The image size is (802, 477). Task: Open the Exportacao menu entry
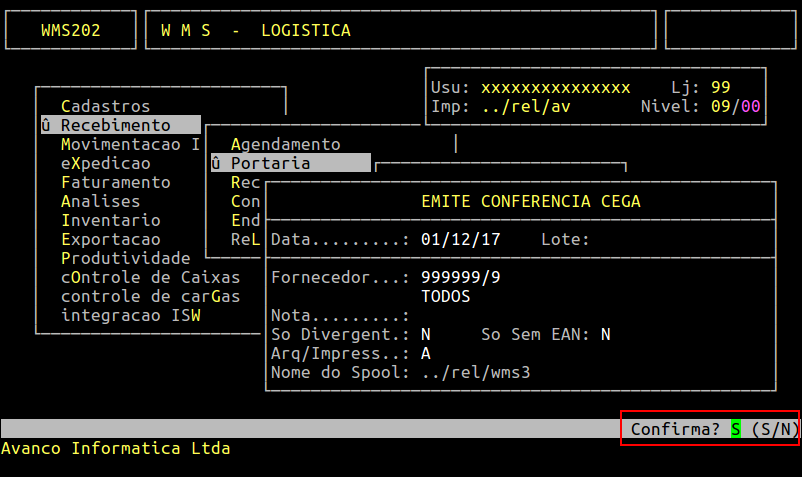pyautogui.click(x=110, y=239)
